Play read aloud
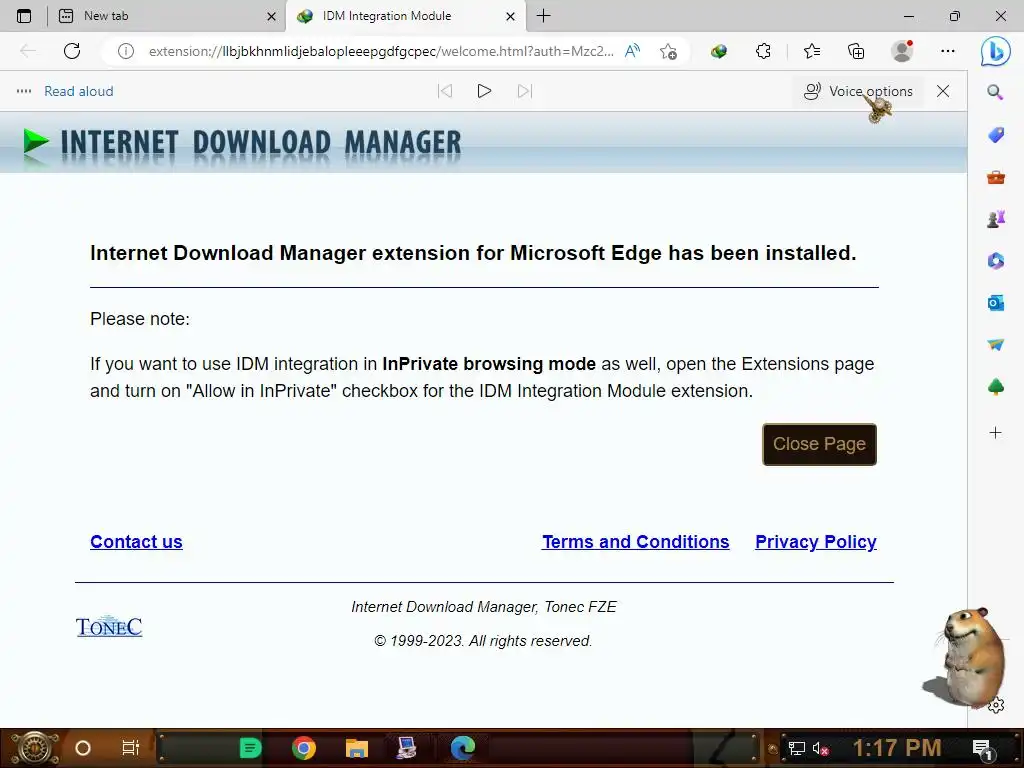Viewport: 1024px width, 768px height. 484,91
